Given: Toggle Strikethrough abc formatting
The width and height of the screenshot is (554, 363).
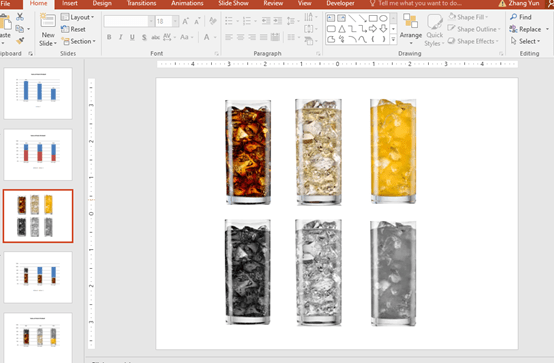Looking at the screenshot, I should [x=155, y=37].
